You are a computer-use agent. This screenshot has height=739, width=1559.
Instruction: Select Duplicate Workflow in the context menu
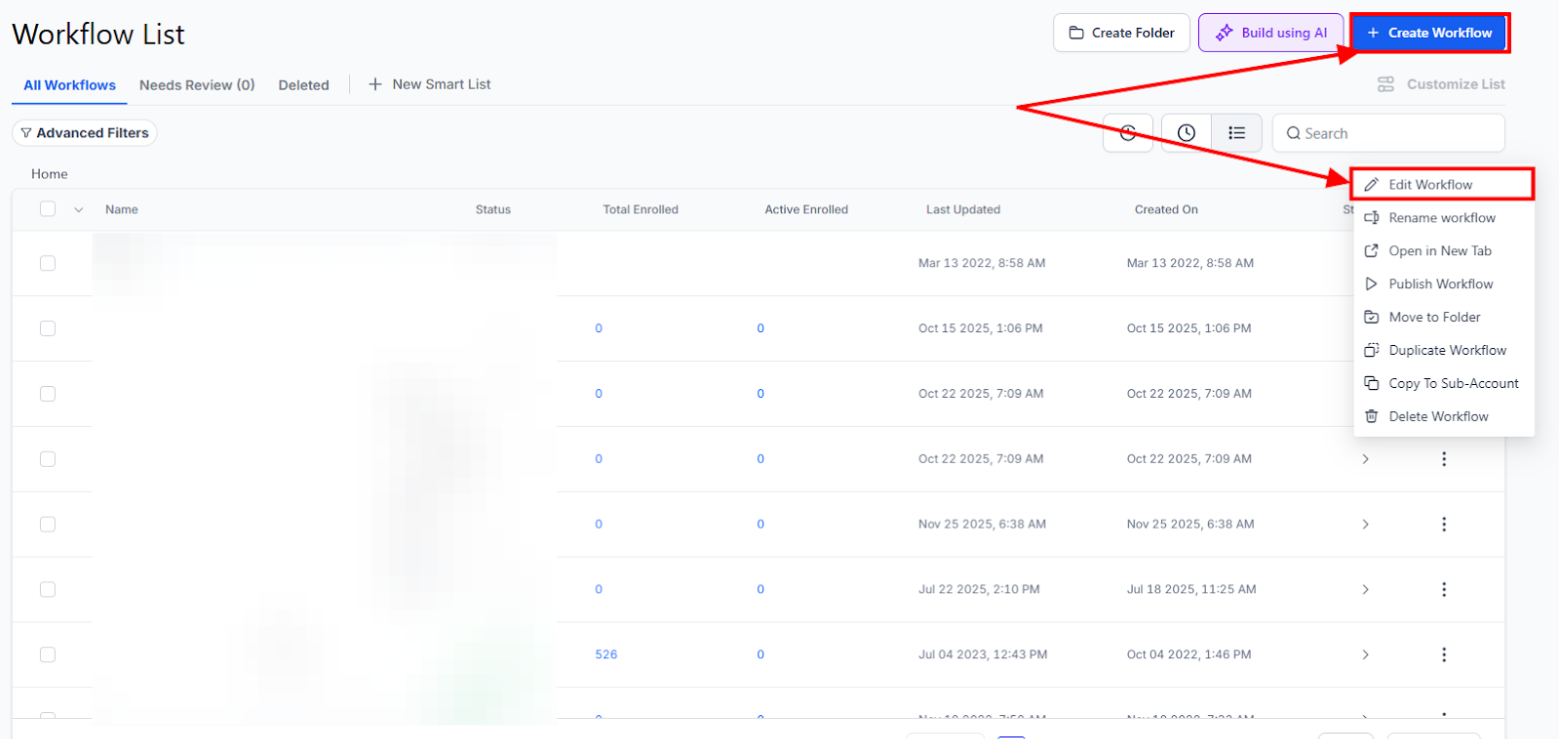click(x=1447, y=350)
